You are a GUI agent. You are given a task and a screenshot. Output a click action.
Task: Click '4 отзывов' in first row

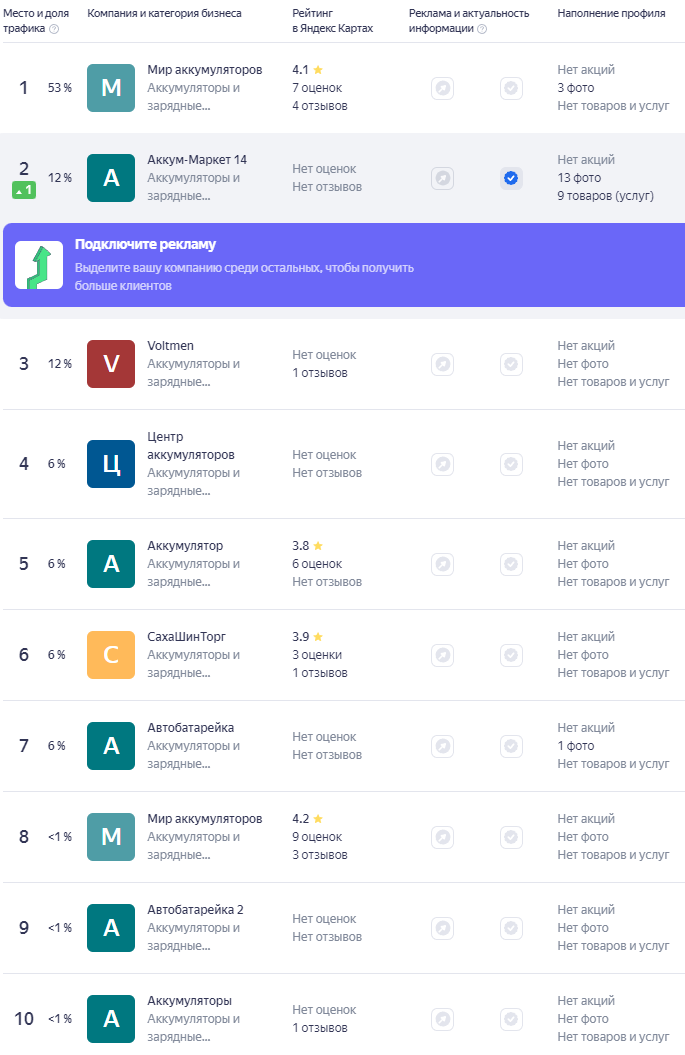tap(320, 106)
